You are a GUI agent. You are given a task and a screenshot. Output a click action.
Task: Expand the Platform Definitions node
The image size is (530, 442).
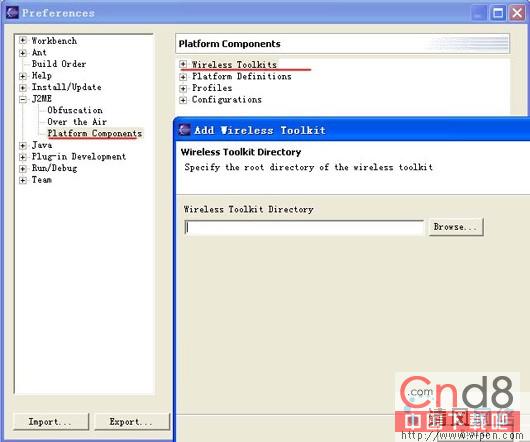click(x=183, y=77)
